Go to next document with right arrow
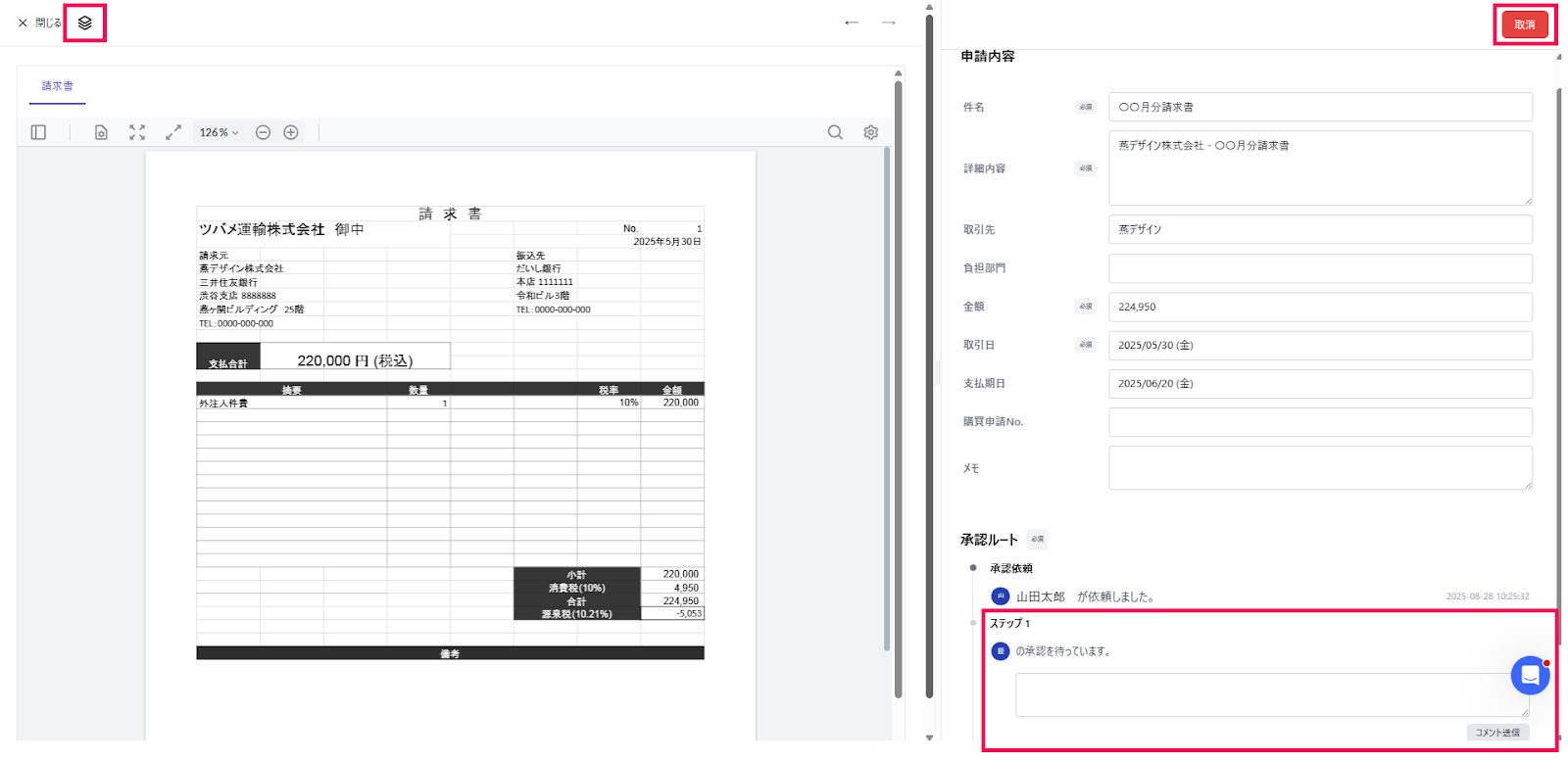This screenshot has width=1568, height=762. coord(889,23)
